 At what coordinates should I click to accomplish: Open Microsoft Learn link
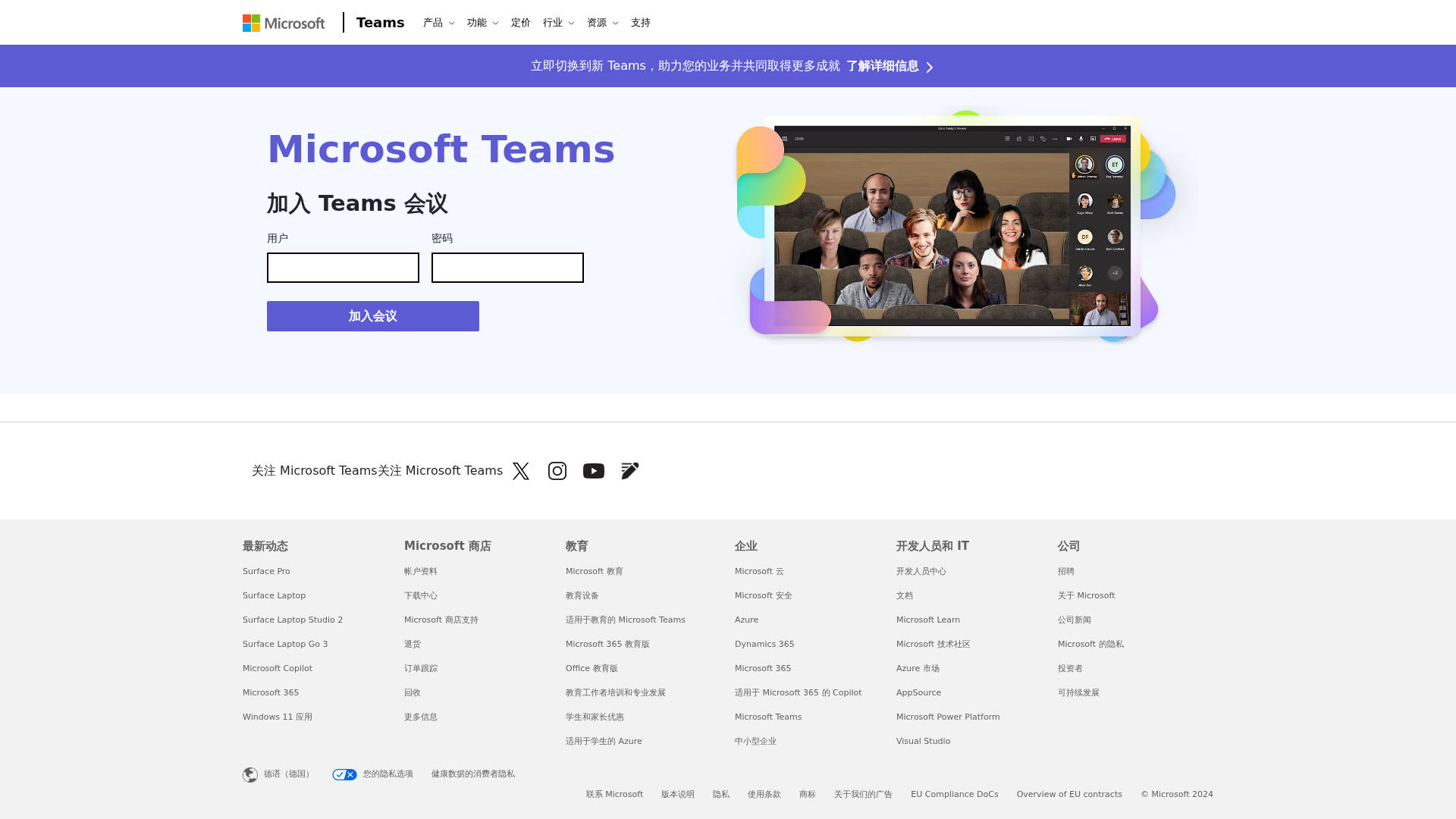point(928,620)
